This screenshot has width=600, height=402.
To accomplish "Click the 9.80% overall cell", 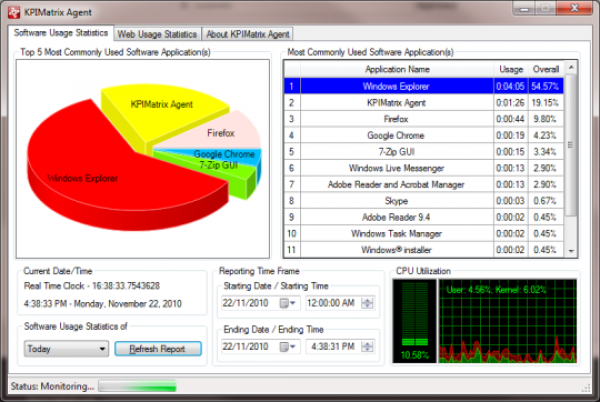I will coord(546,119).
